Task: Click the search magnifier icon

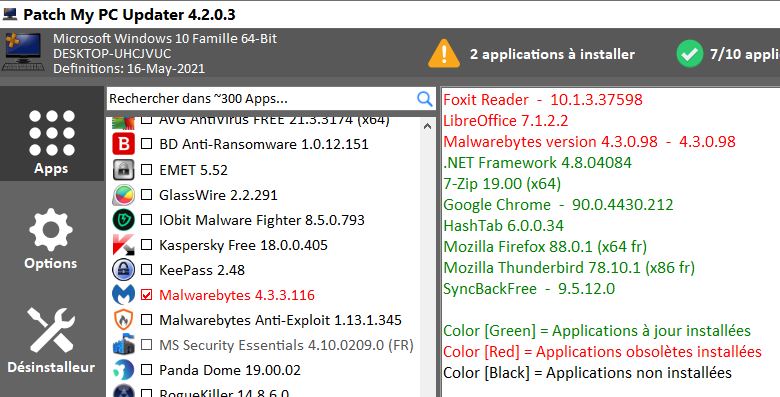Action: pos(424,99)
